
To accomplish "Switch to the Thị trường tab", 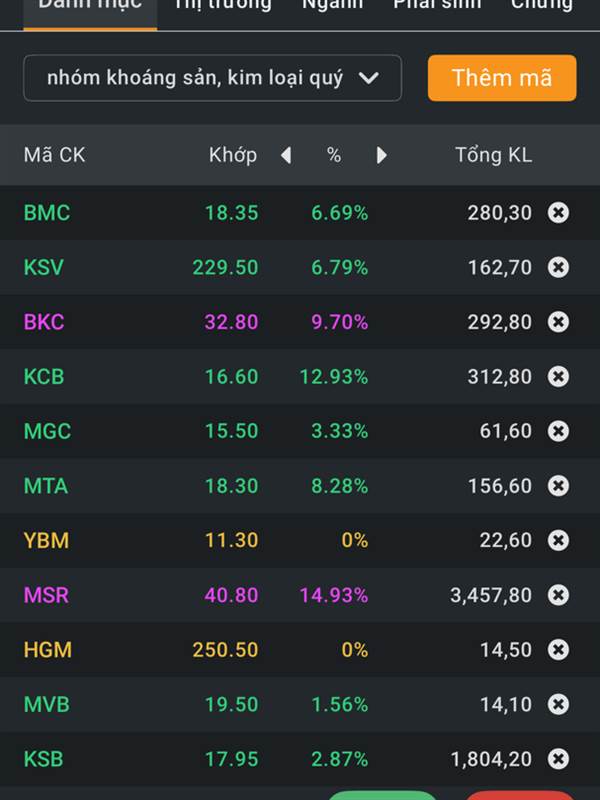I will (x=222, y=5).
